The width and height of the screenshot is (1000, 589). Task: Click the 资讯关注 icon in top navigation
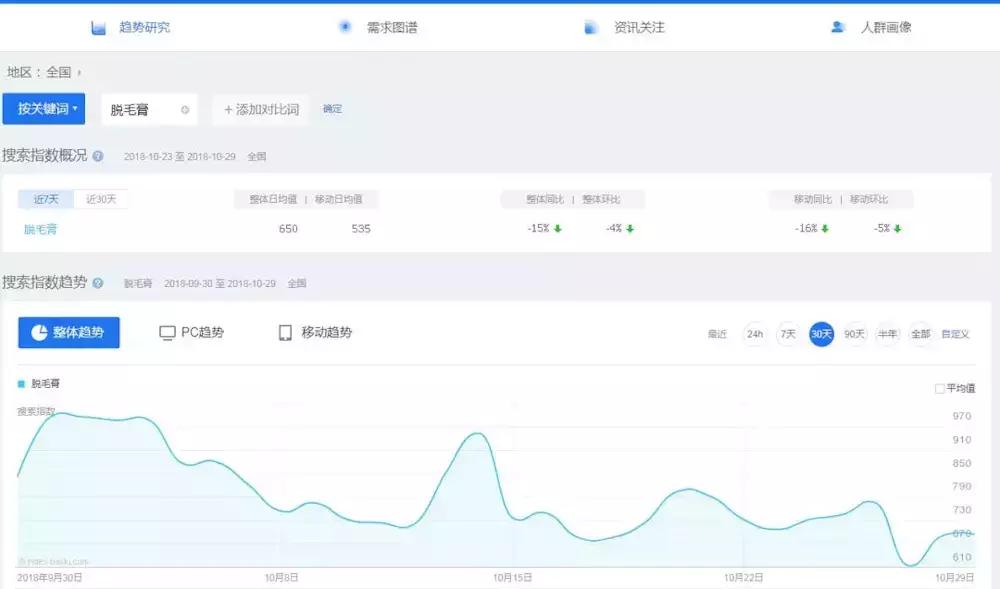click(x=592, y=26)
